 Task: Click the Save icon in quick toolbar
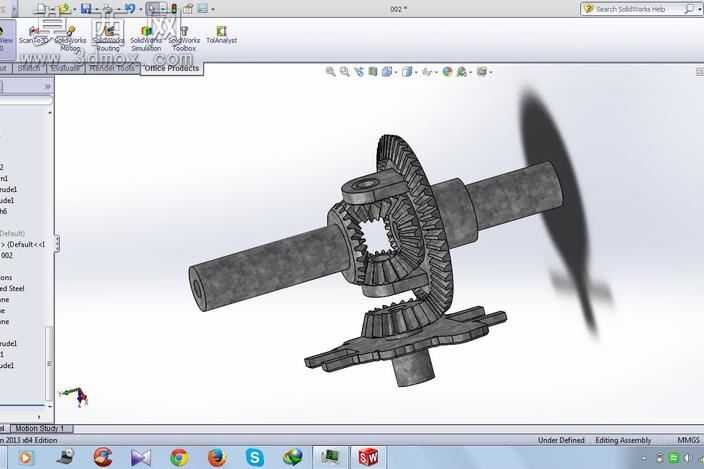tap(86, 9)
